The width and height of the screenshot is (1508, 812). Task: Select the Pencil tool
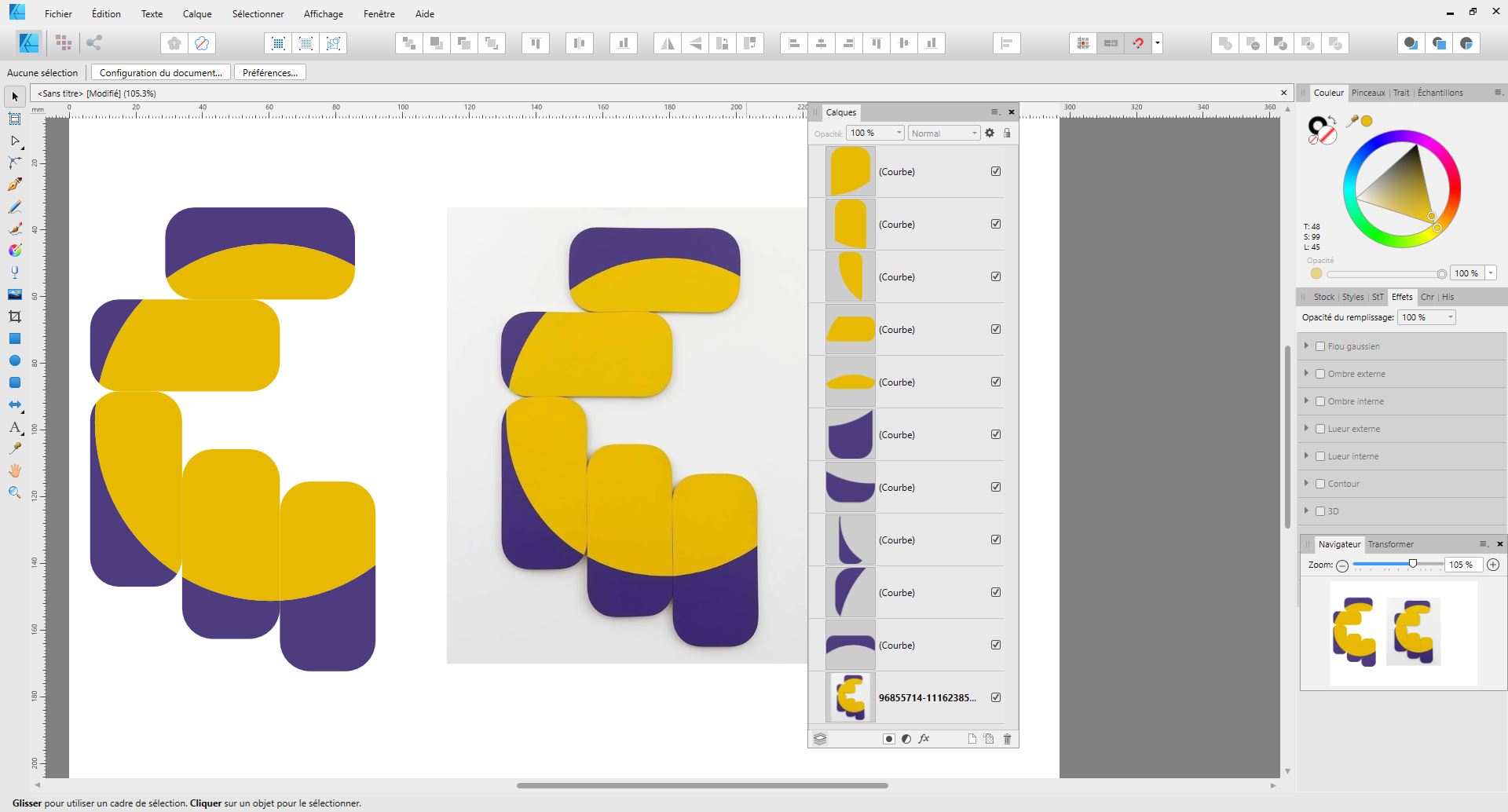(x=15, y=207)
